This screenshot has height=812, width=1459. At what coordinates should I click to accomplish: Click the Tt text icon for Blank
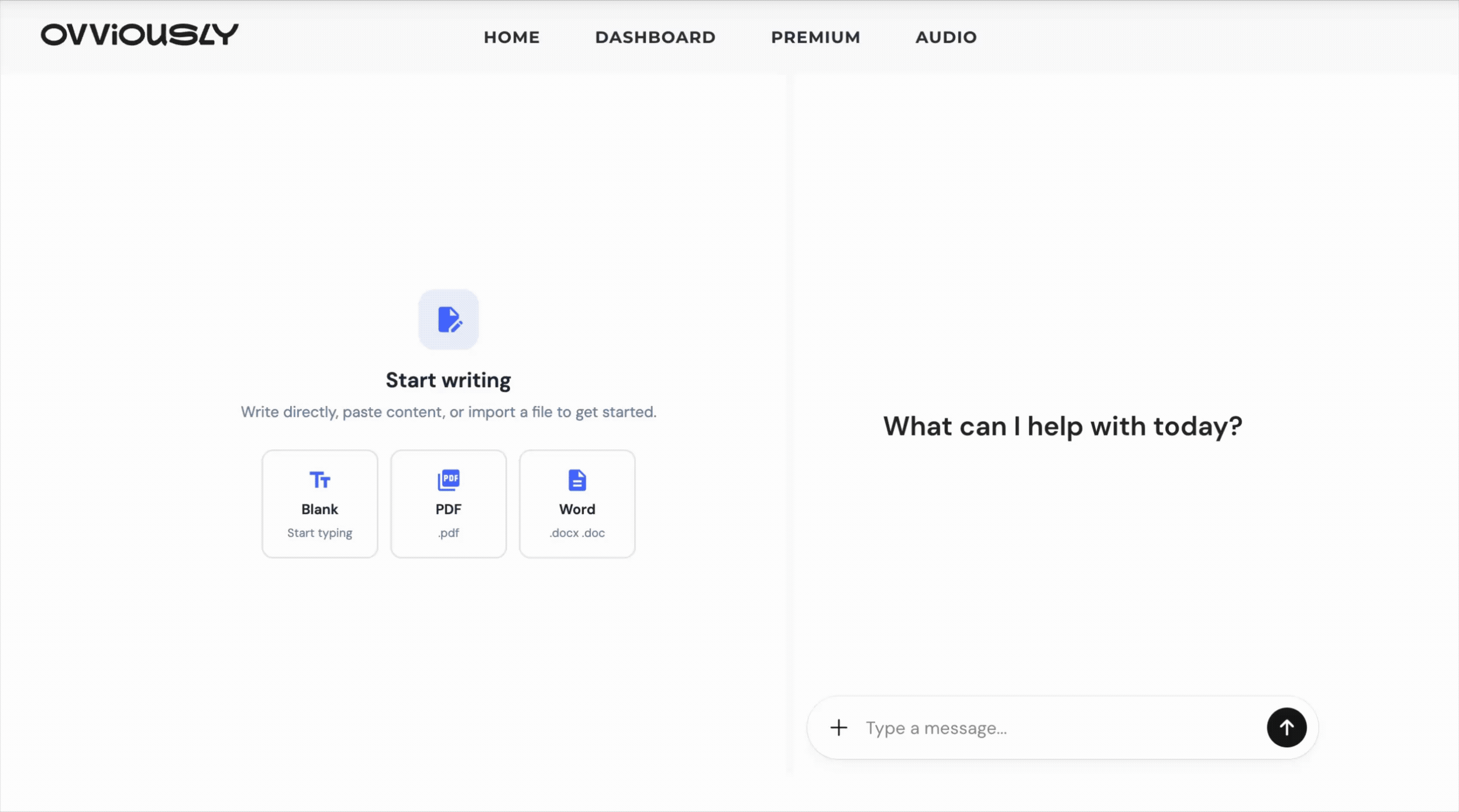[319, 480]
